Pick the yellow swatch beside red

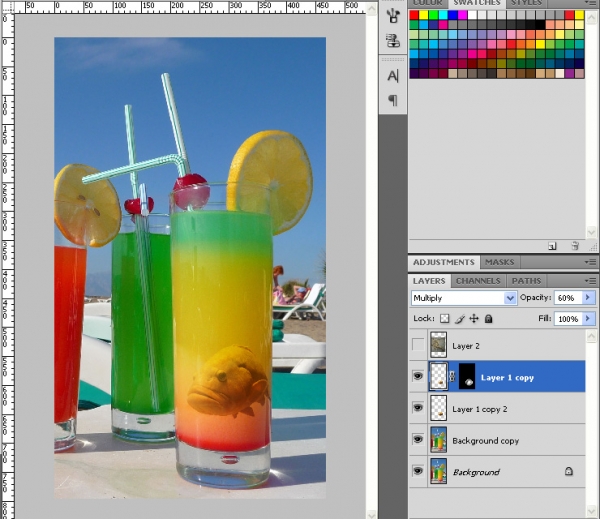pyautogui.click(x=423, y=15)
